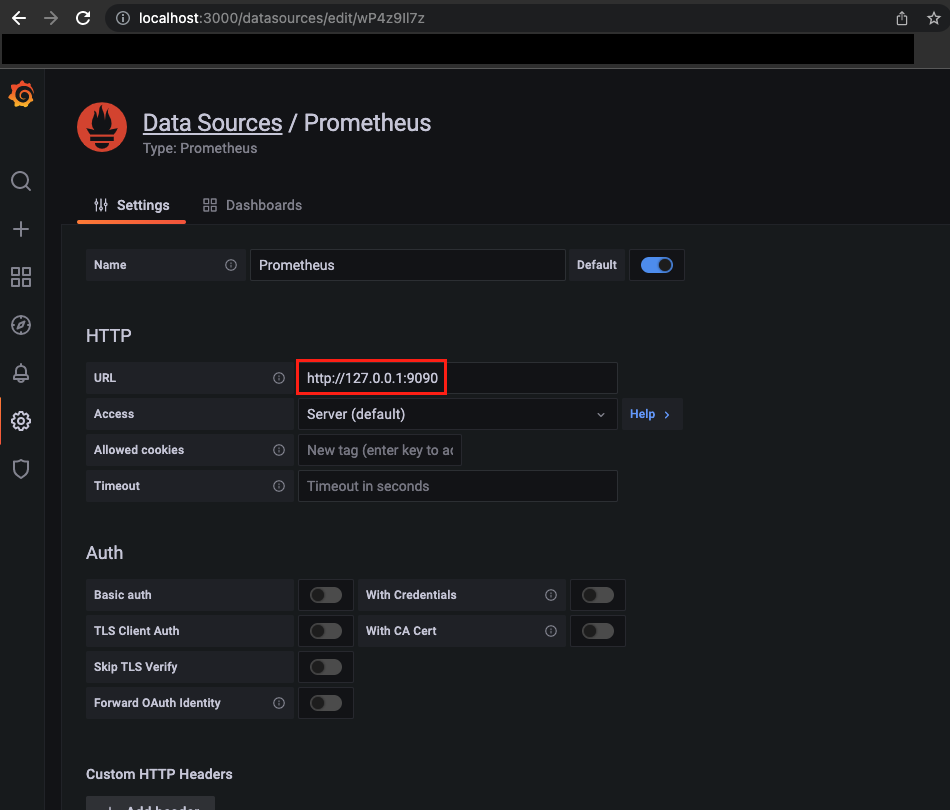Click the HTTP section heading

(x=108, y=336)
